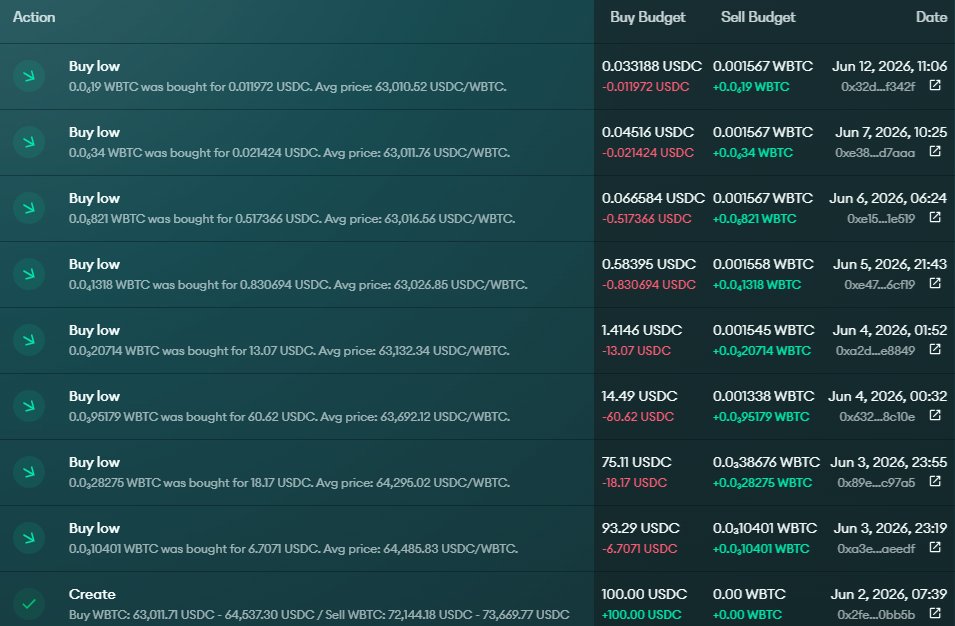Click description with avg price 63,016.56 USDC/WBTC

pos(292,219)
